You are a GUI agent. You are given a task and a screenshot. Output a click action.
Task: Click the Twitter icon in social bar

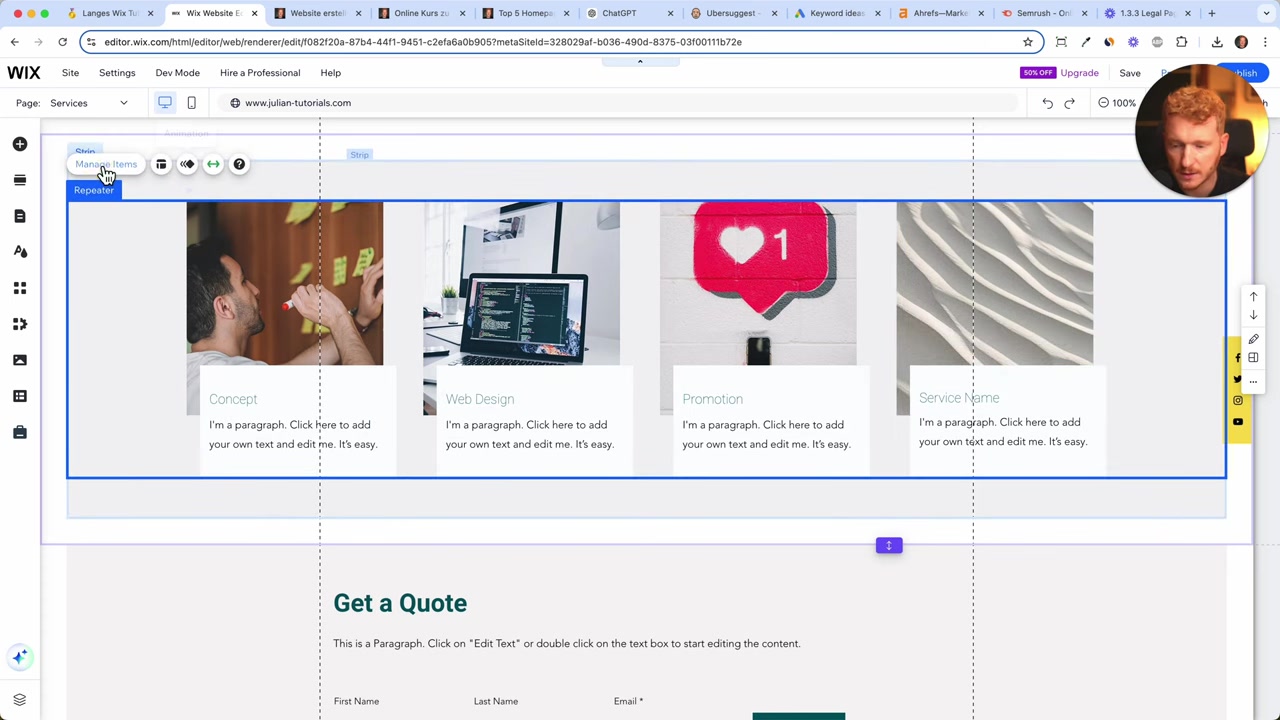click(x=1238, y=379)
